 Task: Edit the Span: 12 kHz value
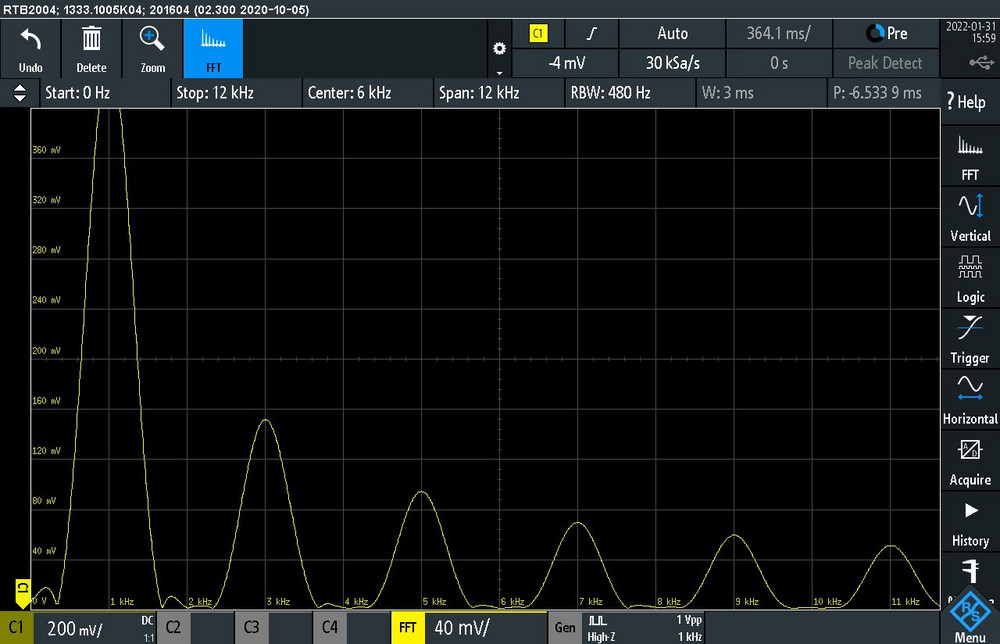(499, 93)
